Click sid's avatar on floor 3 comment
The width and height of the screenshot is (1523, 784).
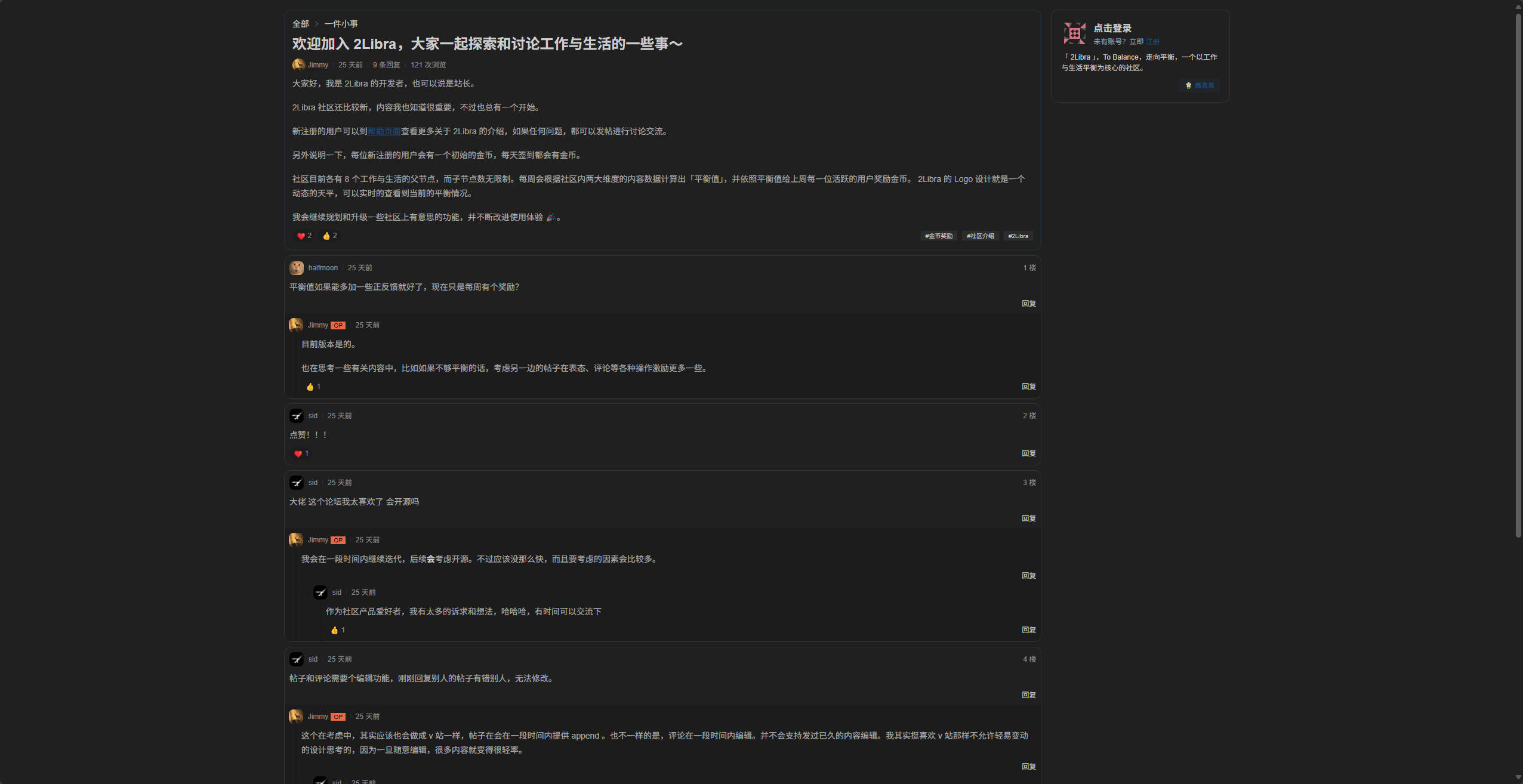pos(297,483)
